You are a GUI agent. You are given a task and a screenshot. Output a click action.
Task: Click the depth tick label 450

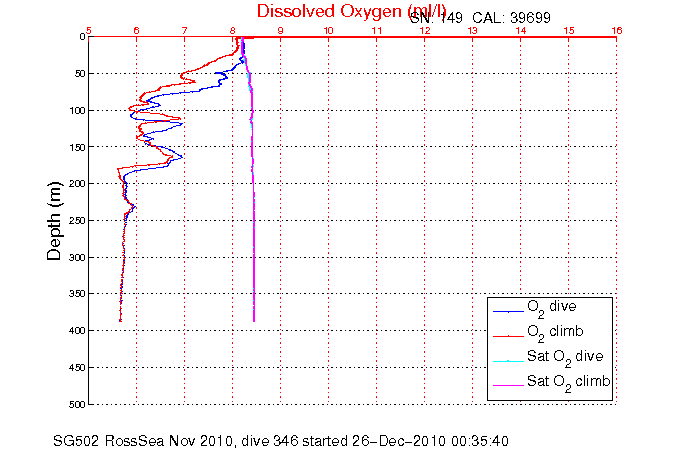click(77, 368)
